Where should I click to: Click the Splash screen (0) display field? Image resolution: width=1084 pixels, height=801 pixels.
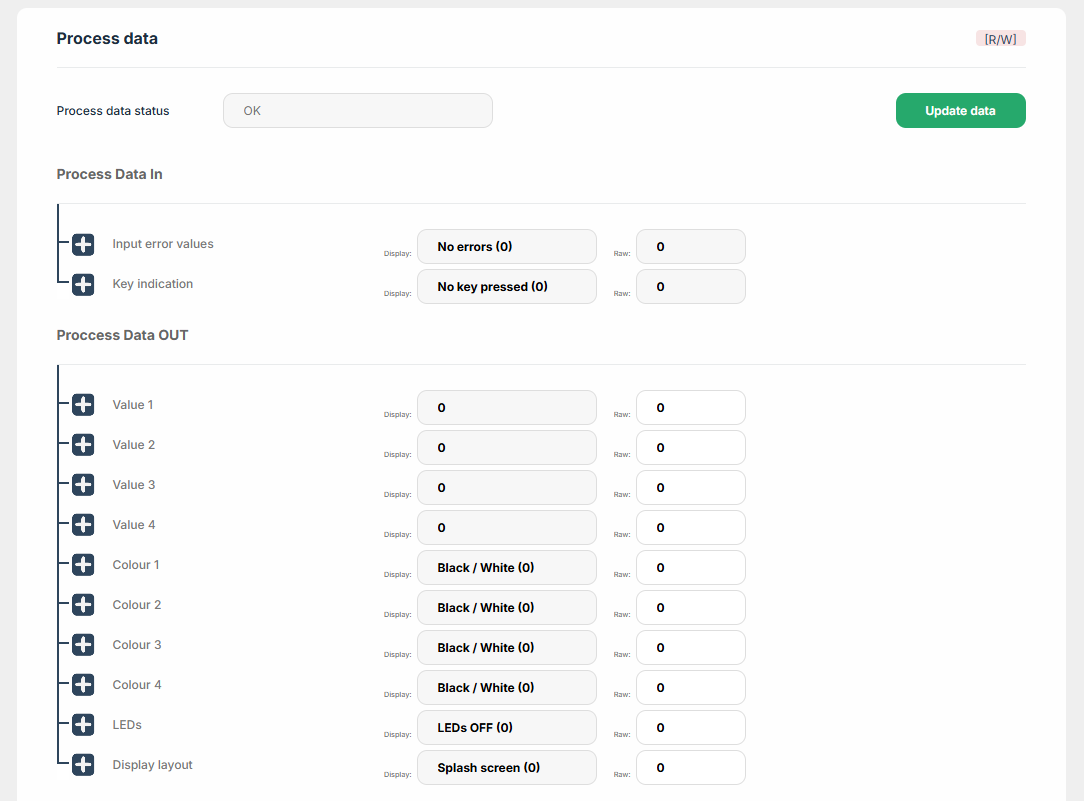[506, 767]
